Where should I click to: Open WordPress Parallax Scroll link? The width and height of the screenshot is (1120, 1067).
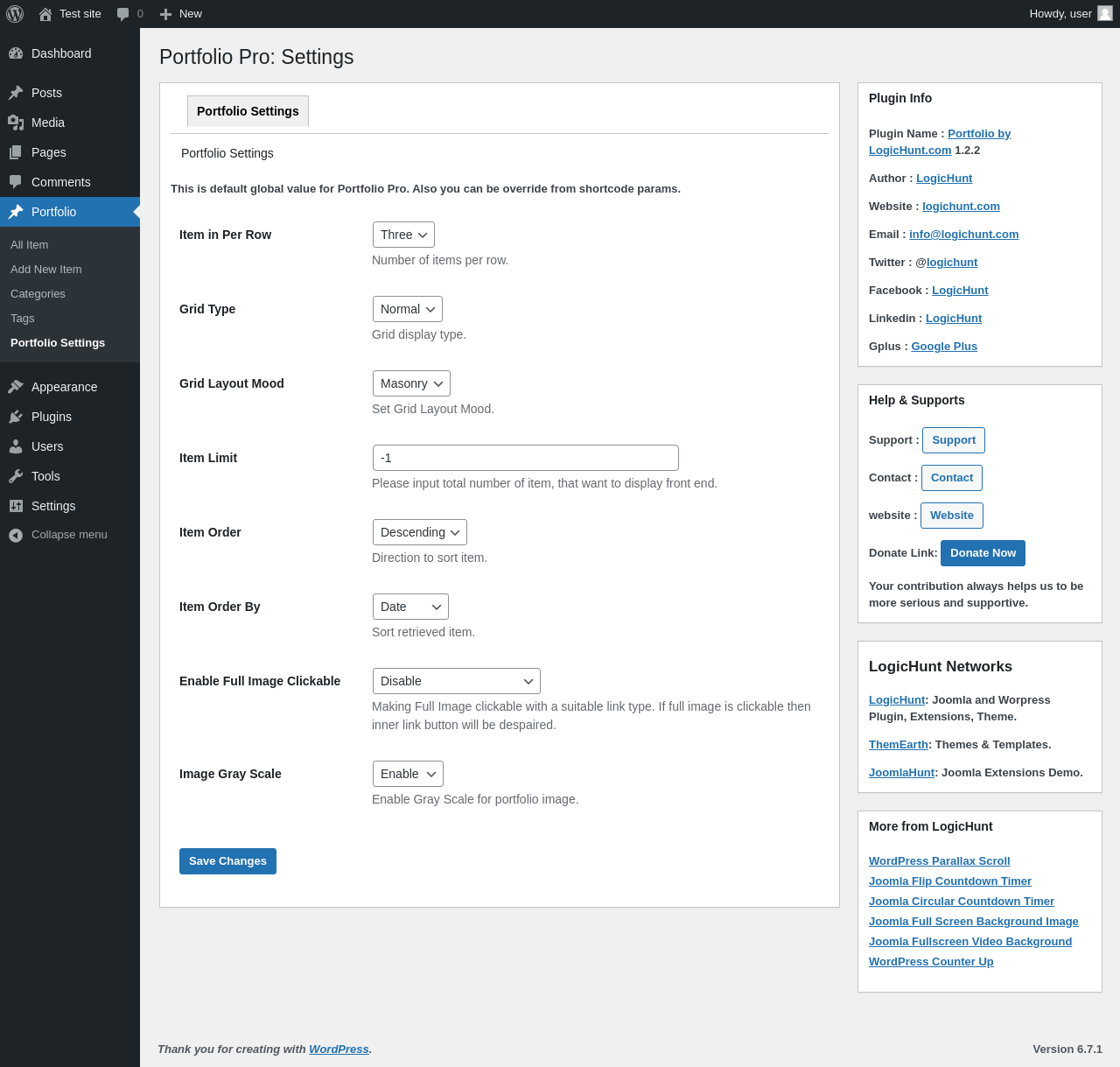tap(939, 861)
